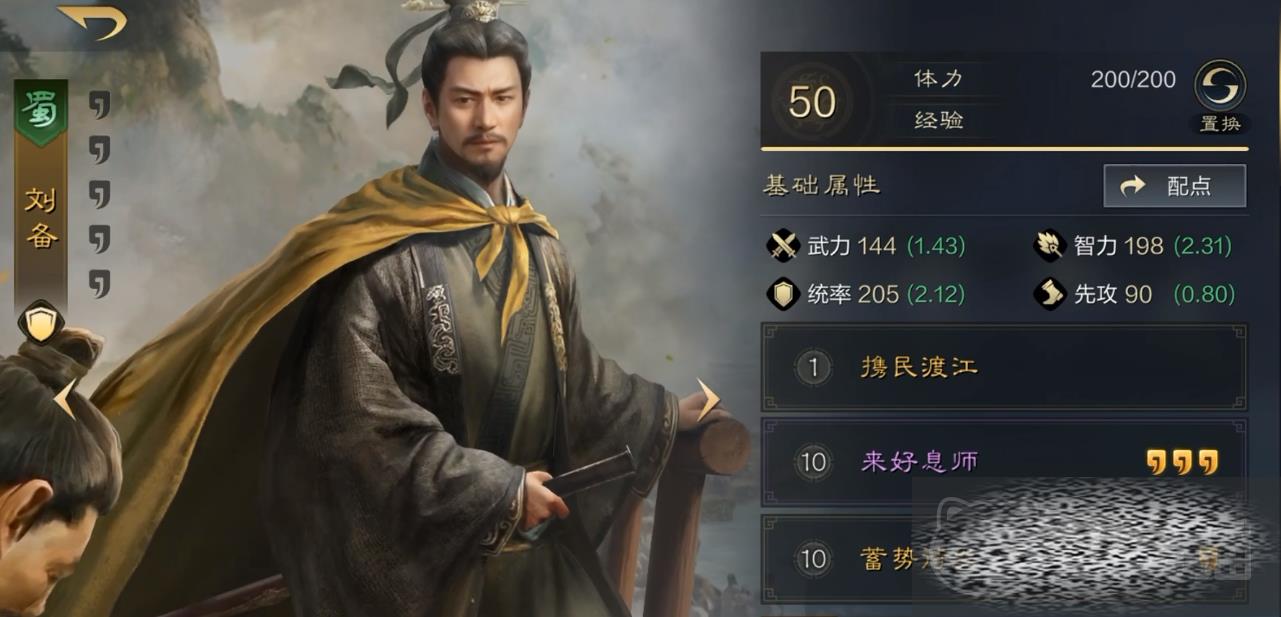Viewport: 1281px width, 617px height.
Task: Click the golden experience progress bar
Action: coord(1004,149)
